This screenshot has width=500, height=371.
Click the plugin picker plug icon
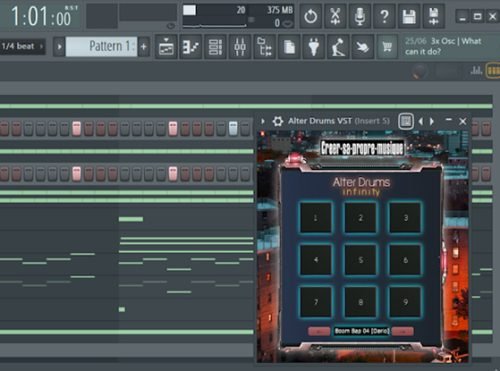pyautogui.click(x=314, y=47)
